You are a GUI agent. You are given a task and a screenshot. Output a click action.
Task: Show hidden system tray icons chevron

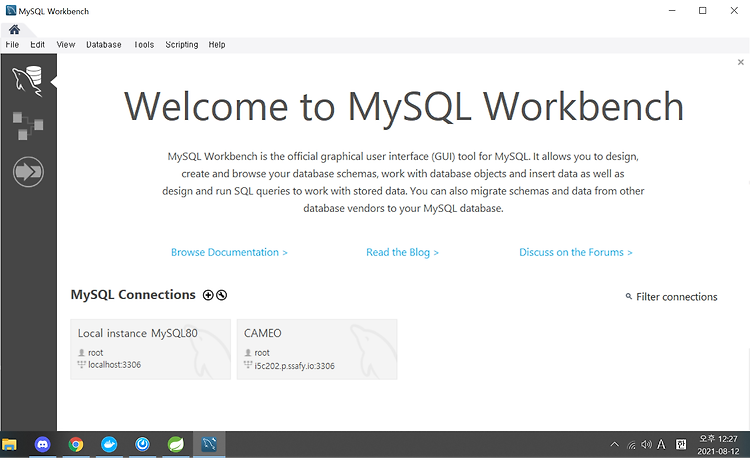coord(615,445)
